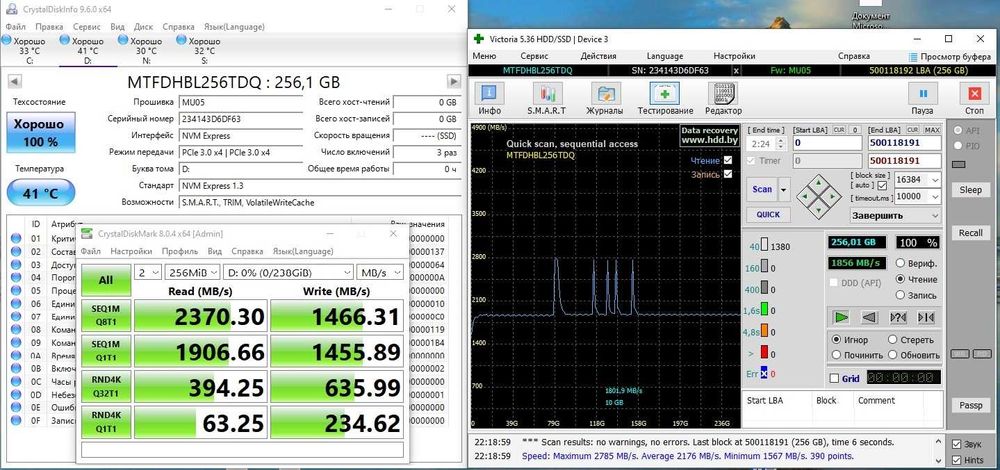
Task: Click the Пауза pause button in Victoria
Action: click(923, 98)
